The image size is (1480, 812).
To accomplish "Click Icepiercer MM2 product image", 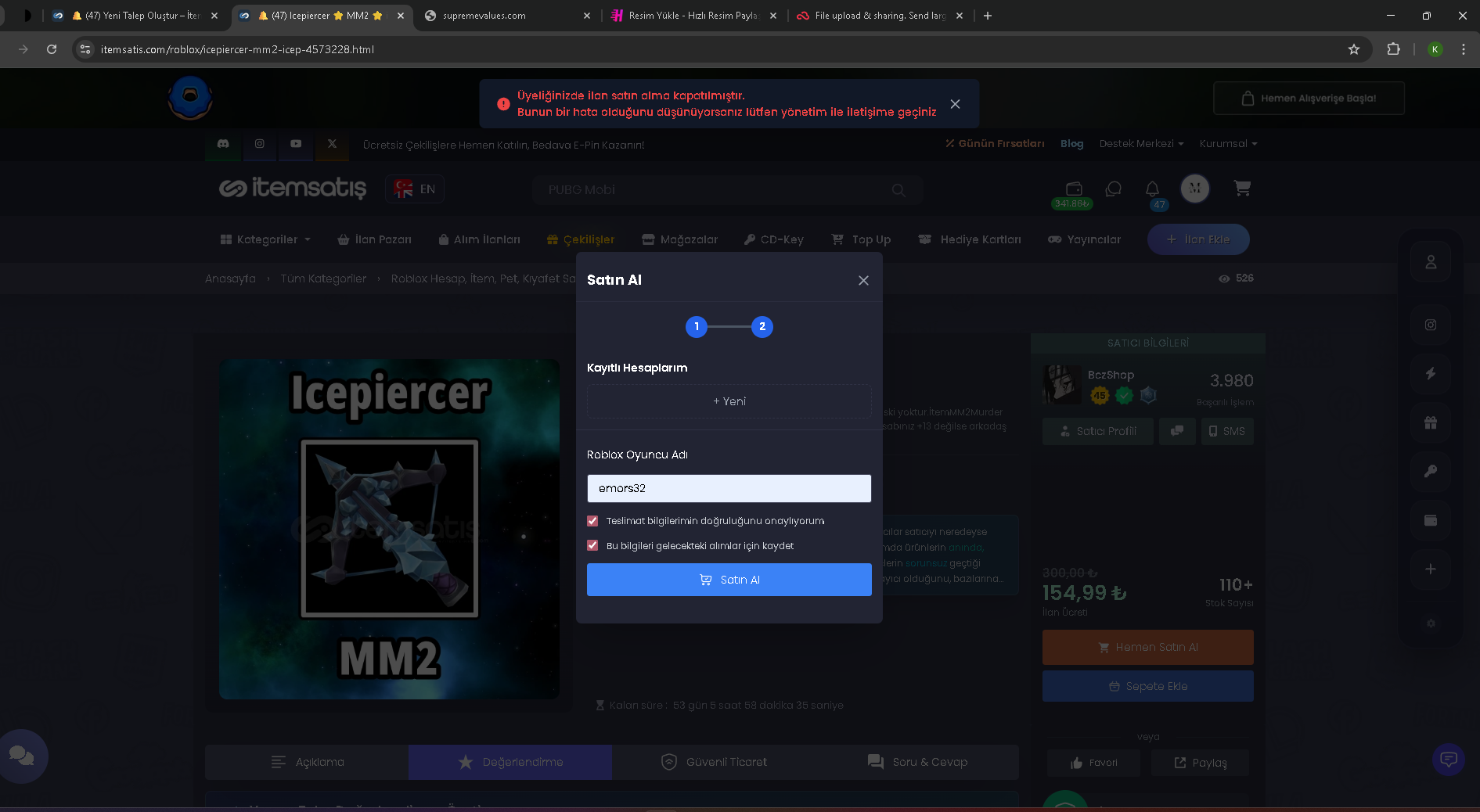I will (x=390, y=530).
